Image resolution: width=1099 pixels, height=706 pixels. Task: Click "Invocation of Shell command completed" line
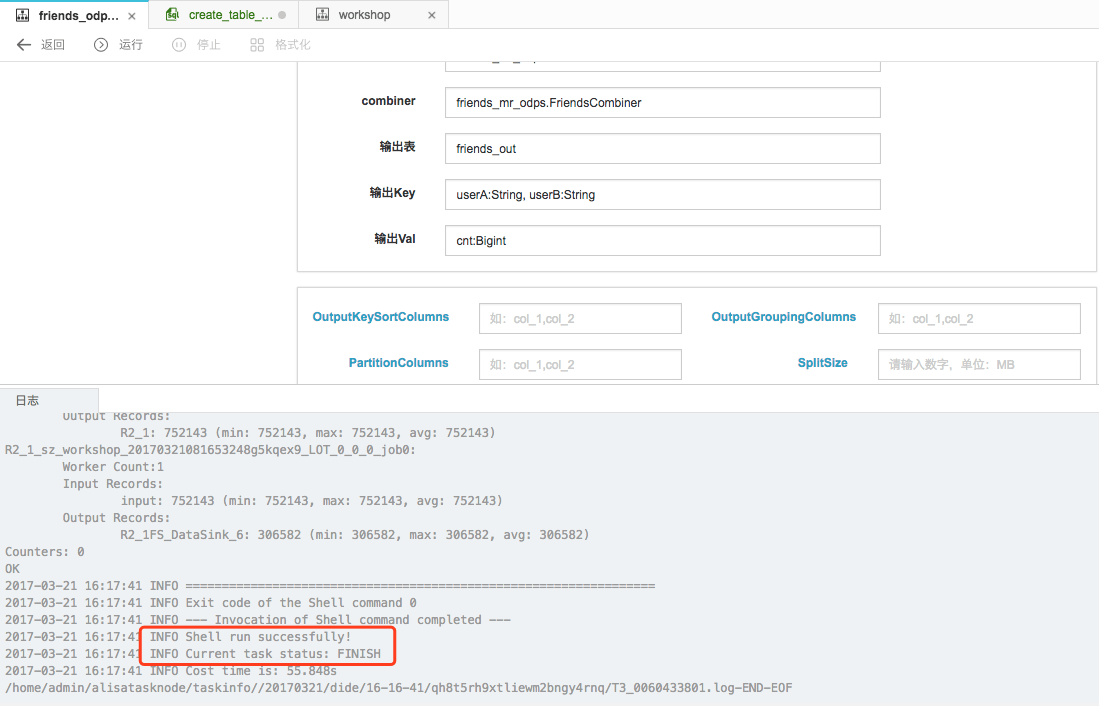click(x=257, y=620)
